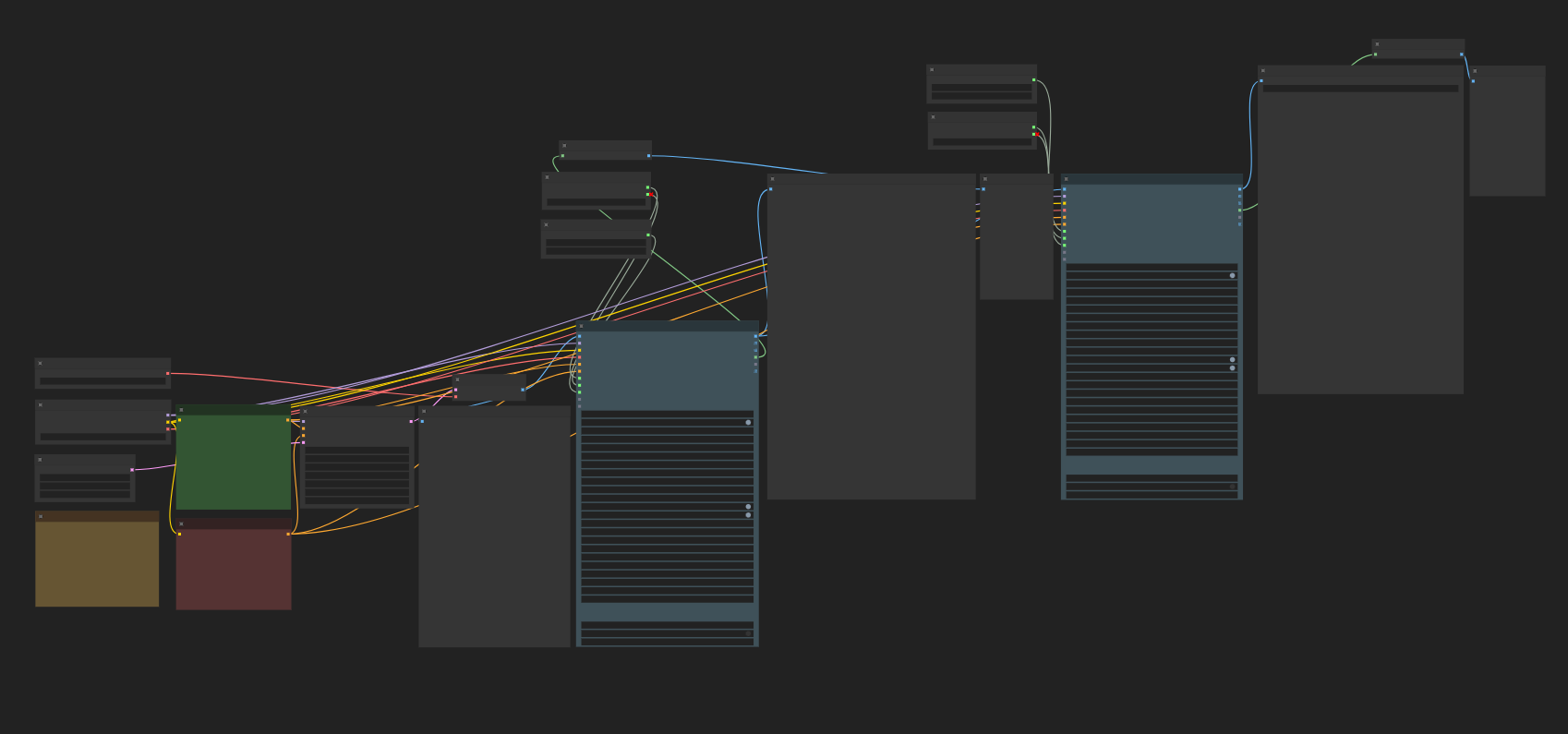Click the first widget row of the left three-row node
The width and height of the screenshot is (1568, 734).
85,478
